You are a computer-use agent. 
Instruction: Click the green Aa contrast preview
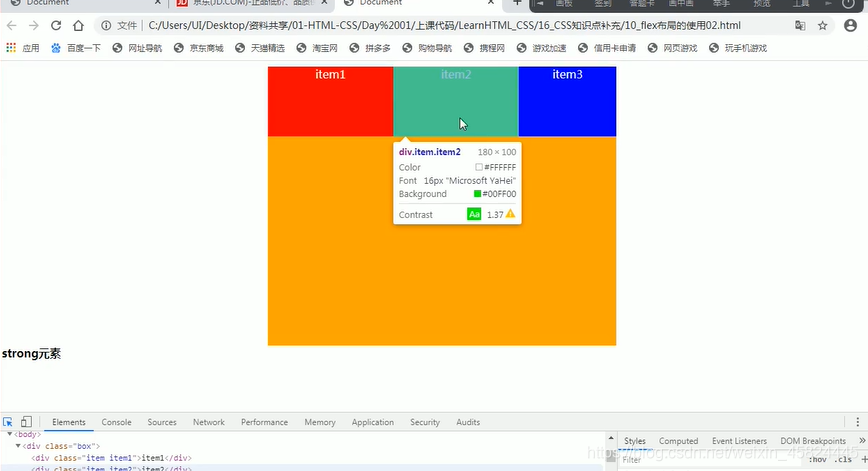474,214
